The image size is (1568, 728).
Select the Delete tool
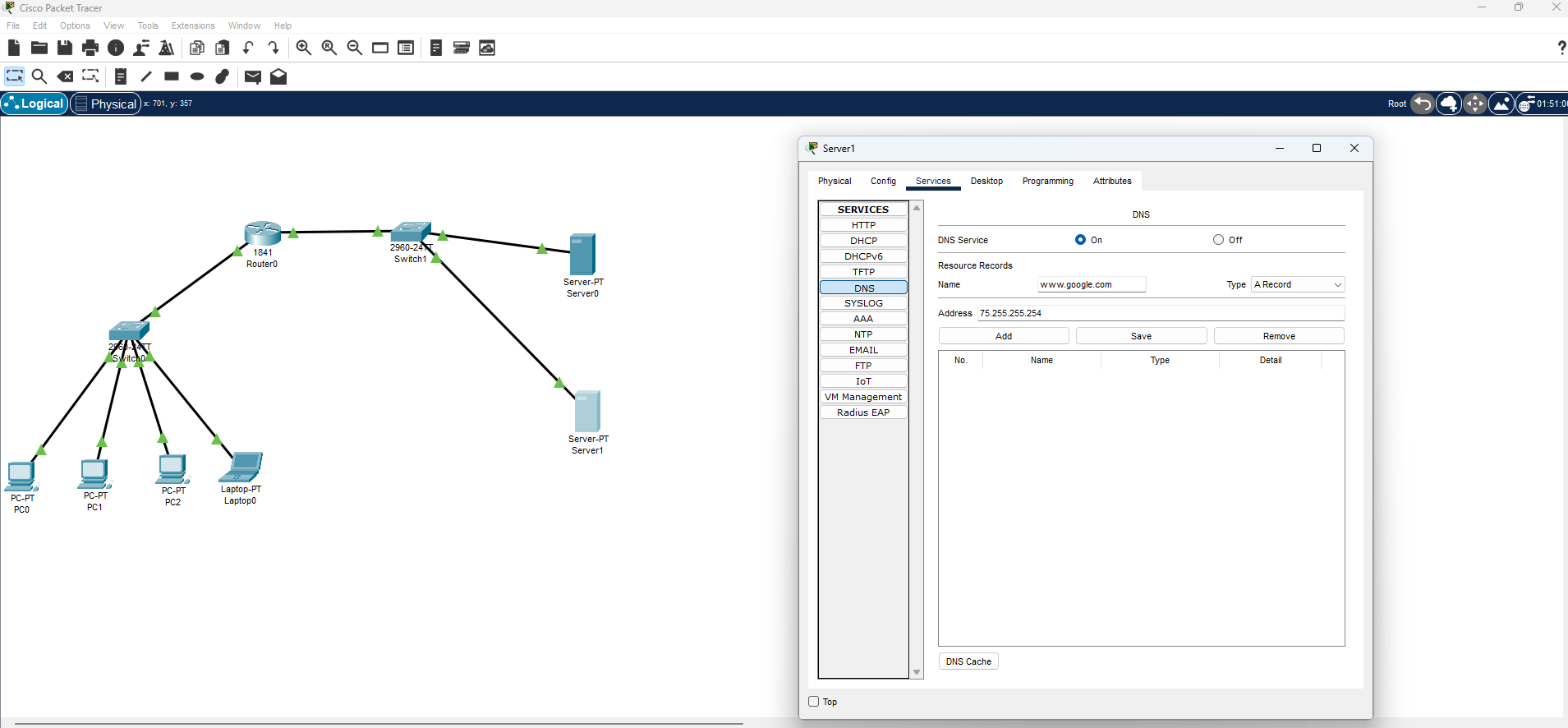tap(65, 76)
